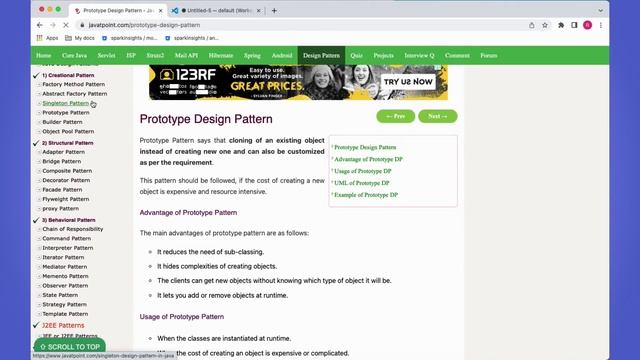
Task: Toggle the browser side panel icon
Action: pyautogui.click(x=574, y=25)
